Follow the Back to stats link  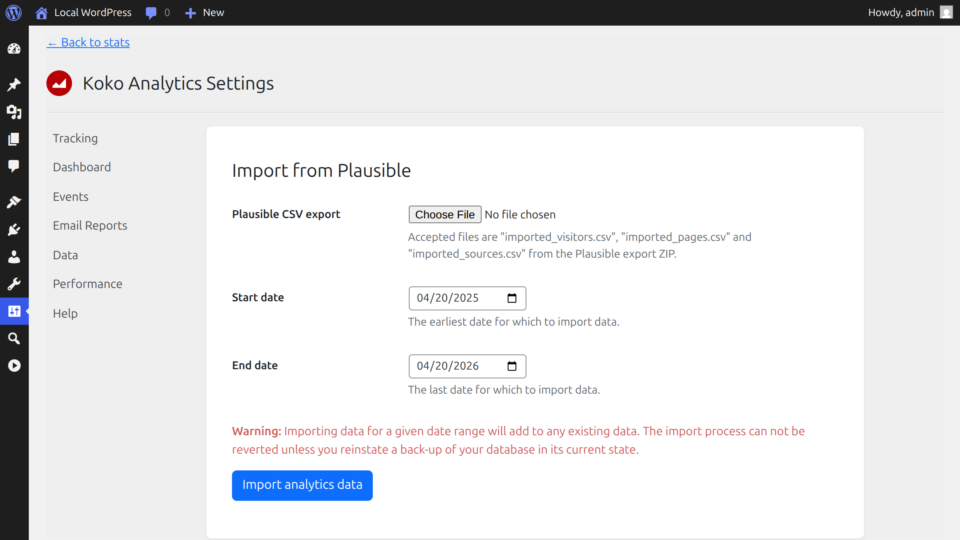(x=88, y=42)
